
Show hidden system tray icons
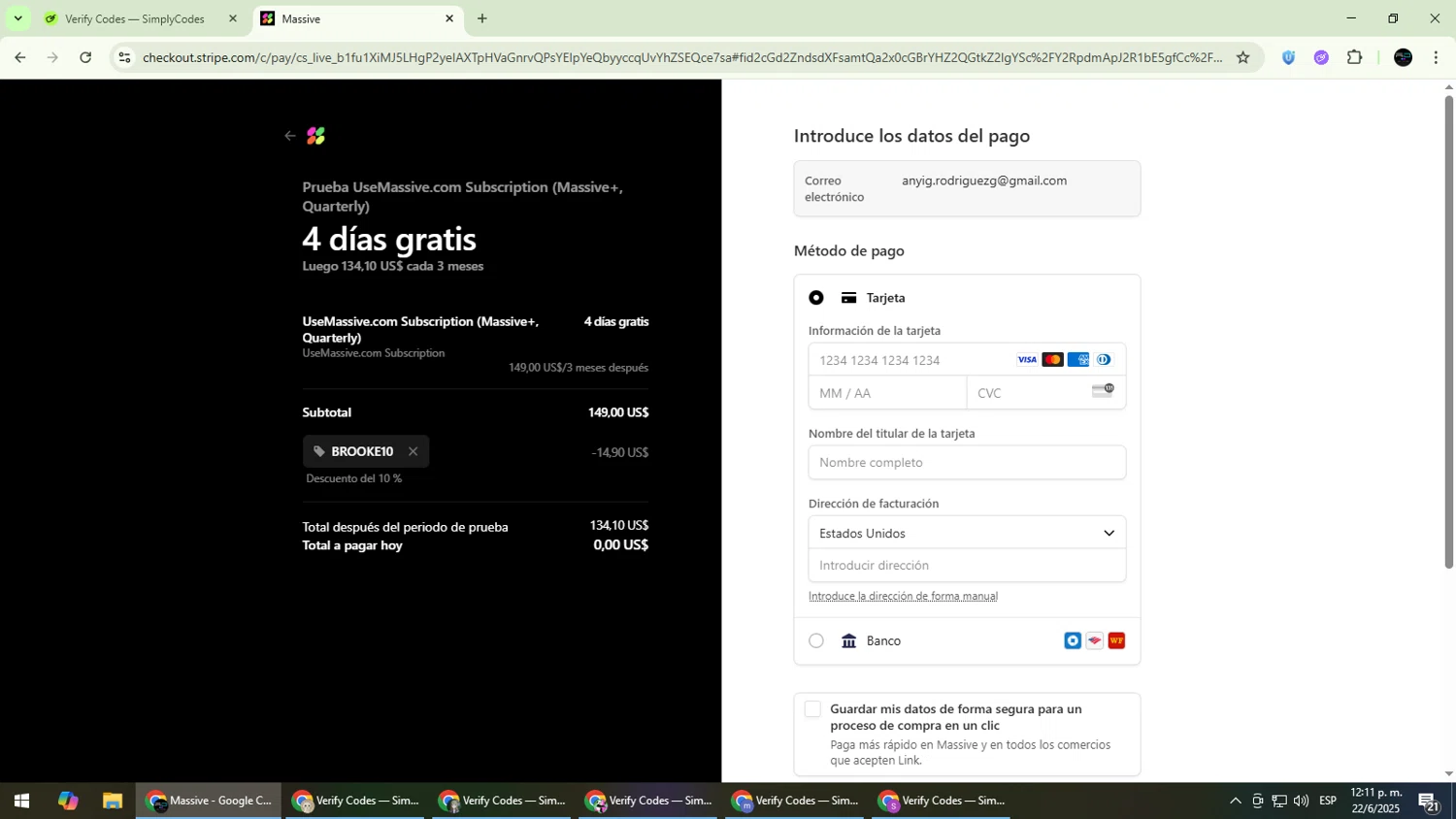tap(1235, 802)
